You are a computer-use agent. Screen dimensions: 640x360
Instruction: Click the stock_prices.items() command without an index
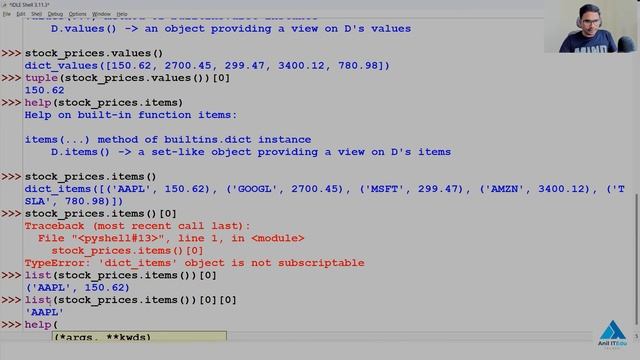click(x=91, y=177)
